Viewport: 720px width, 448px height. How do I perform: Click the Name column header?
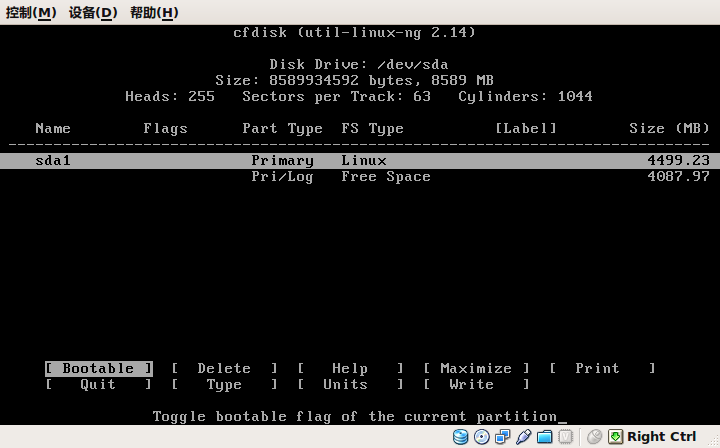point(53,129)
